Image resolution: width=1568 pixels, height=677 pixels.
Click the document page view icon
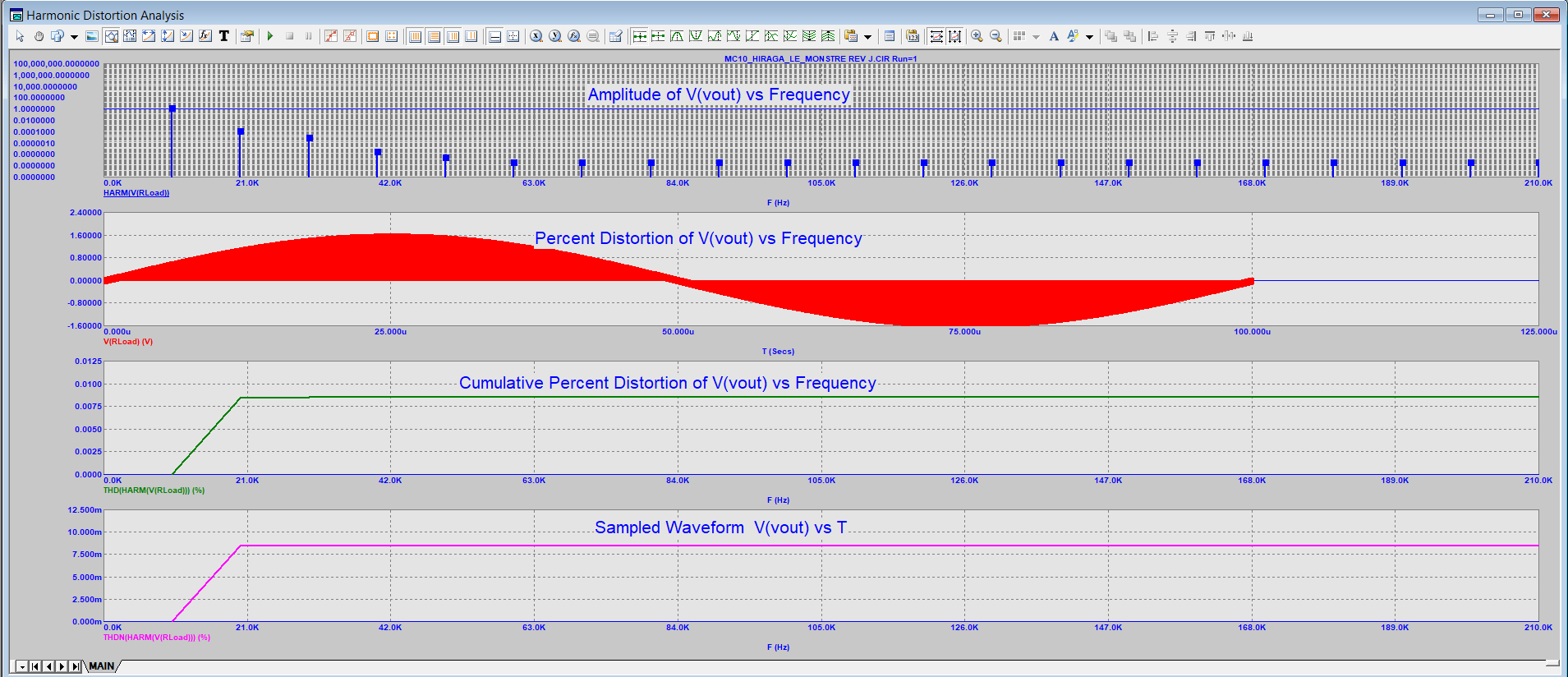(x=890, y=36)
